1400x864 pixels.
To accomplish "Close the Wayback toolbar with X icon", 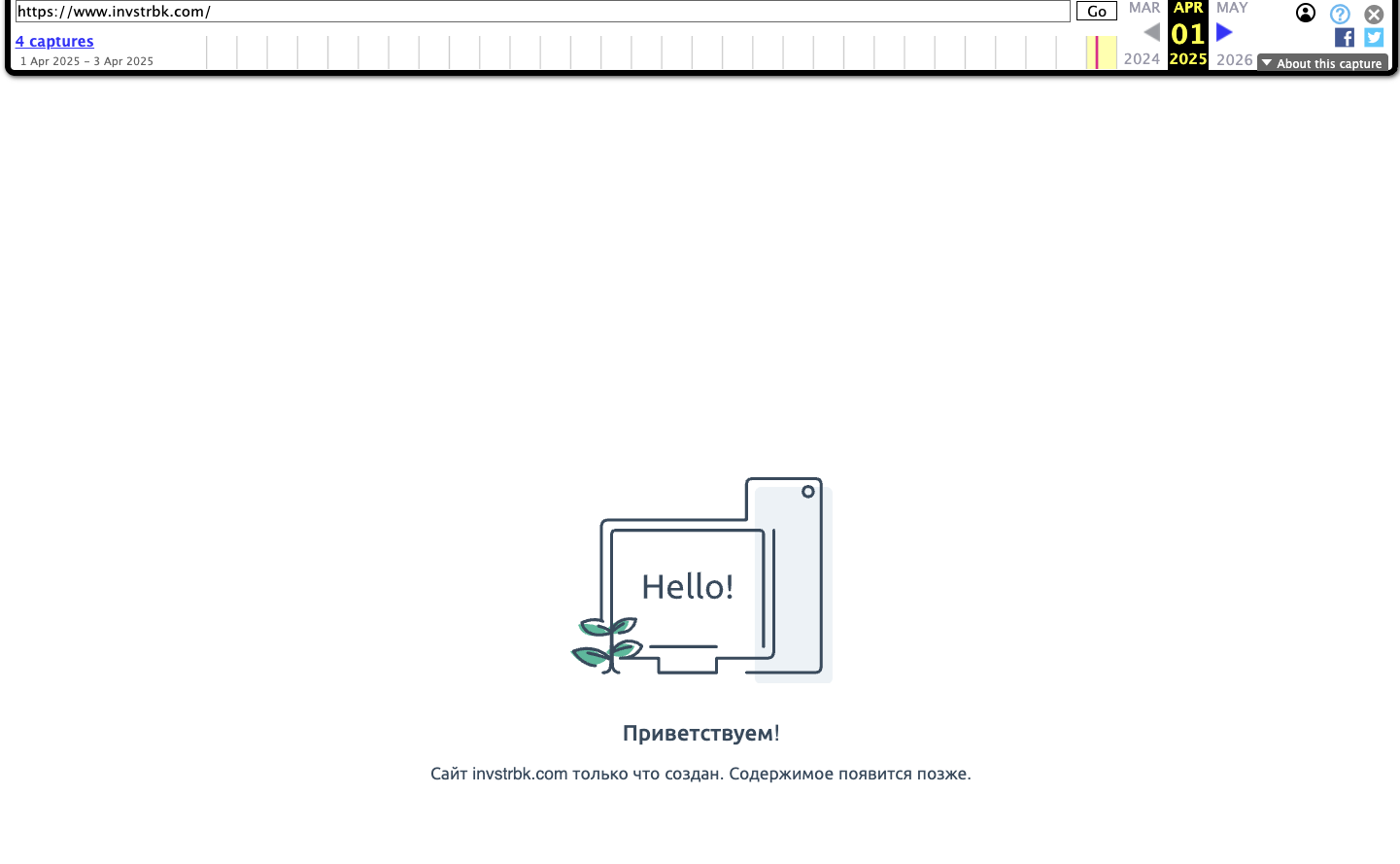I will 1373,14.
